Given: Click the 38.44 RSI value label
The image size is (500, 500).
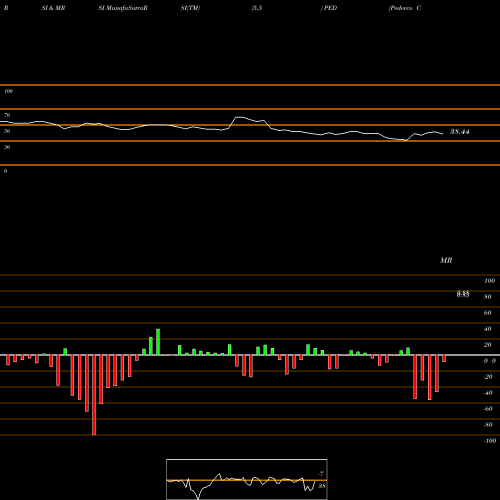Looking at the screenshot, I should point(460,132).
